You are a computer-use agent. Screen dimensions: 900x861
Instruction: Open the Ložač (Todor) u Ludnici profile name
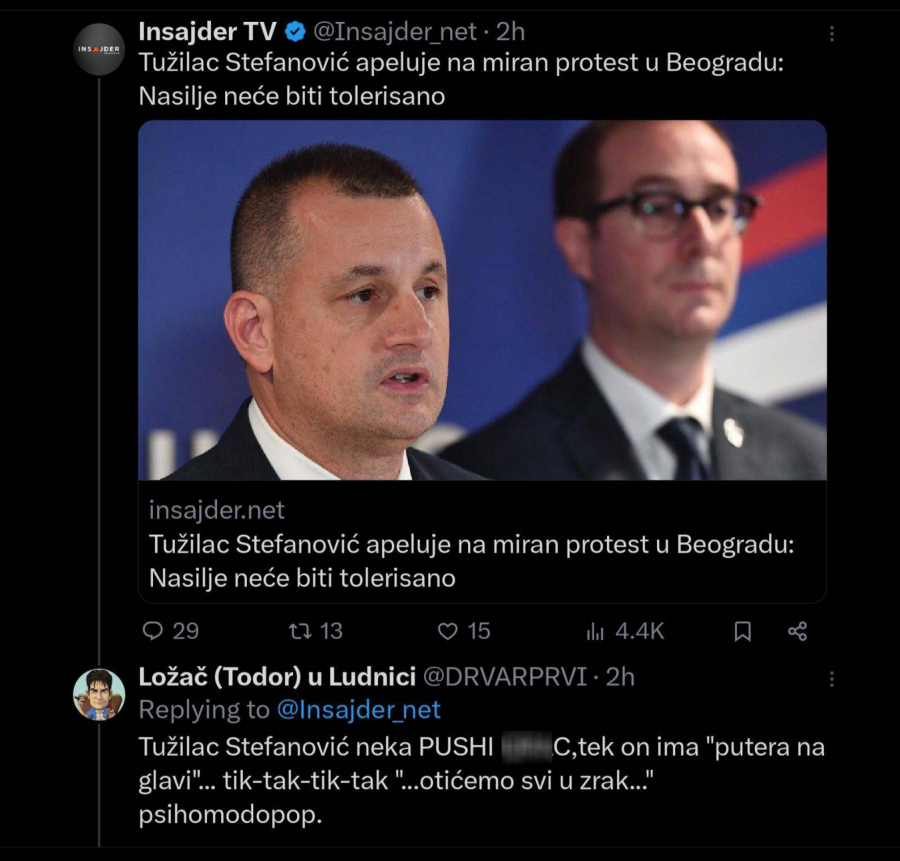click(277, 677)
